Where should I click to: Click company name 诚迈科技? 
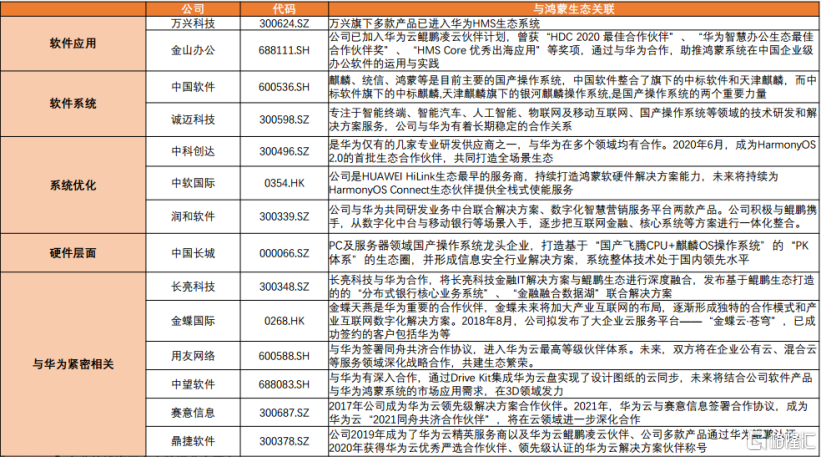(193, 119)
